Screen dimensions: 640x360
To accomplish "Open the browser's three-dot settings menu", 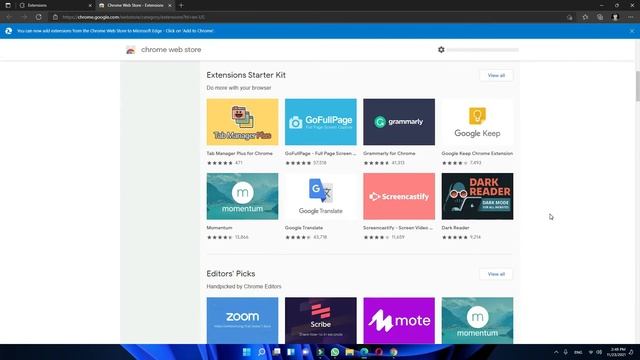I will pyautogui.click(x=631, y=17).
